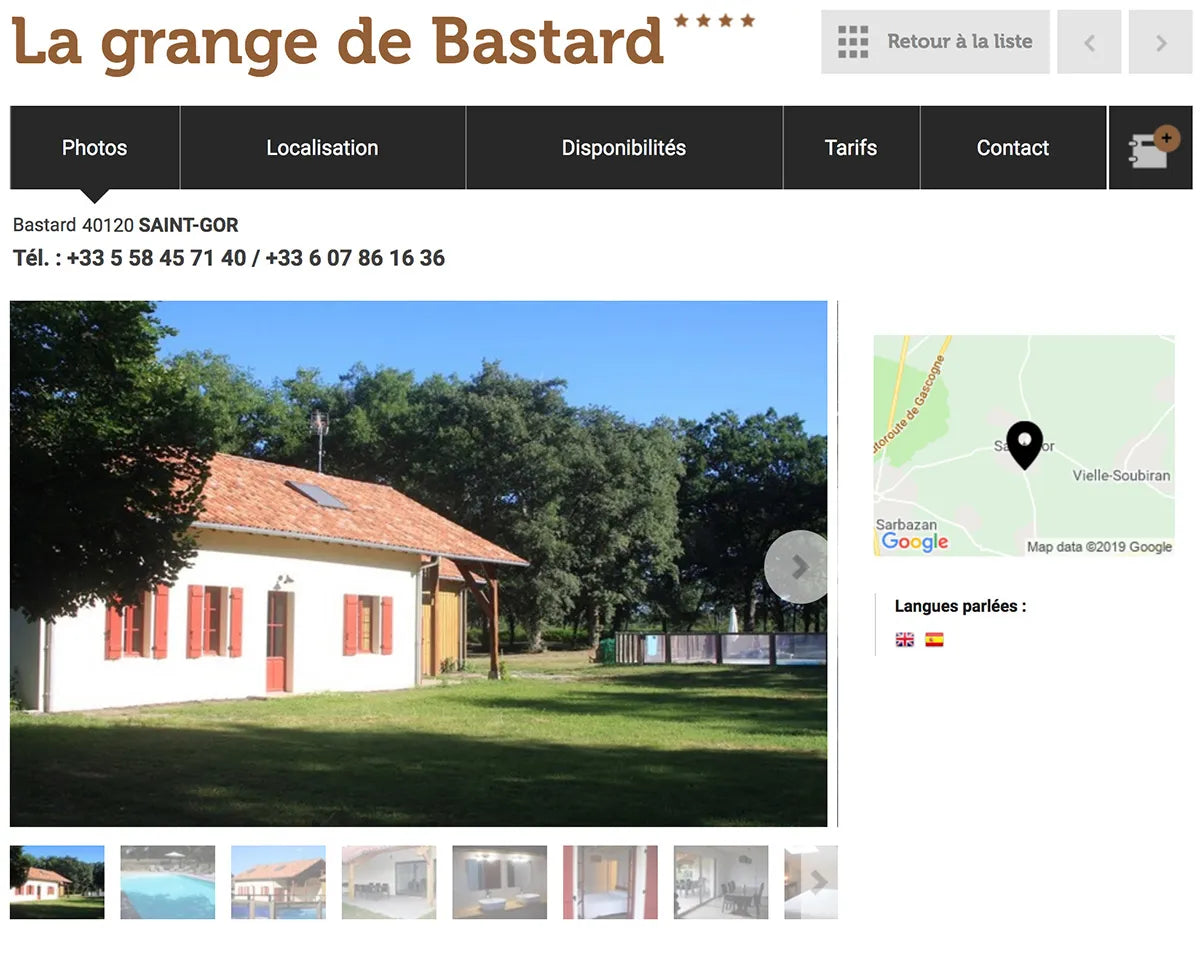Select the bathroom mirror thumbnail

499,882
